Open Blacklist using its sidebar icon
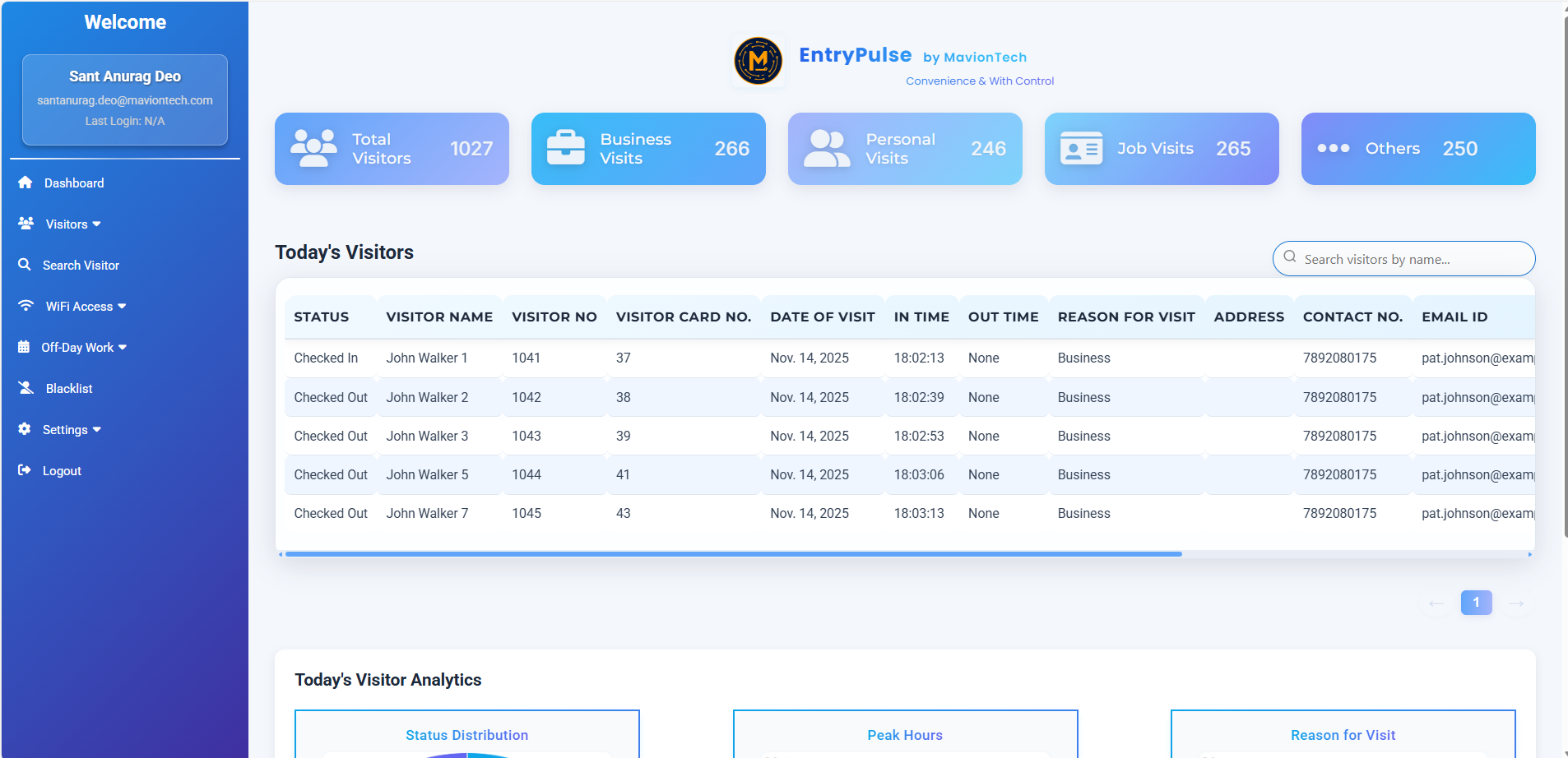The image size is (1568, 758). pos(26,388)
